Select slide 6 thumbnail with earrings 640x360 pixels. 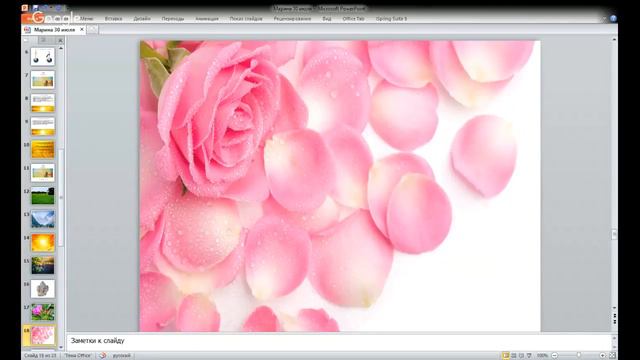click(42, 57)
